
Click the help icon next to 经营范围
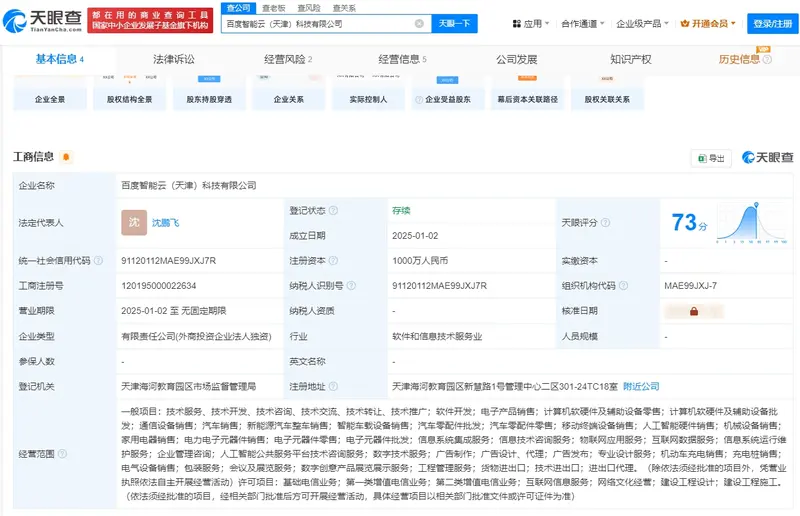coord(62,454)
